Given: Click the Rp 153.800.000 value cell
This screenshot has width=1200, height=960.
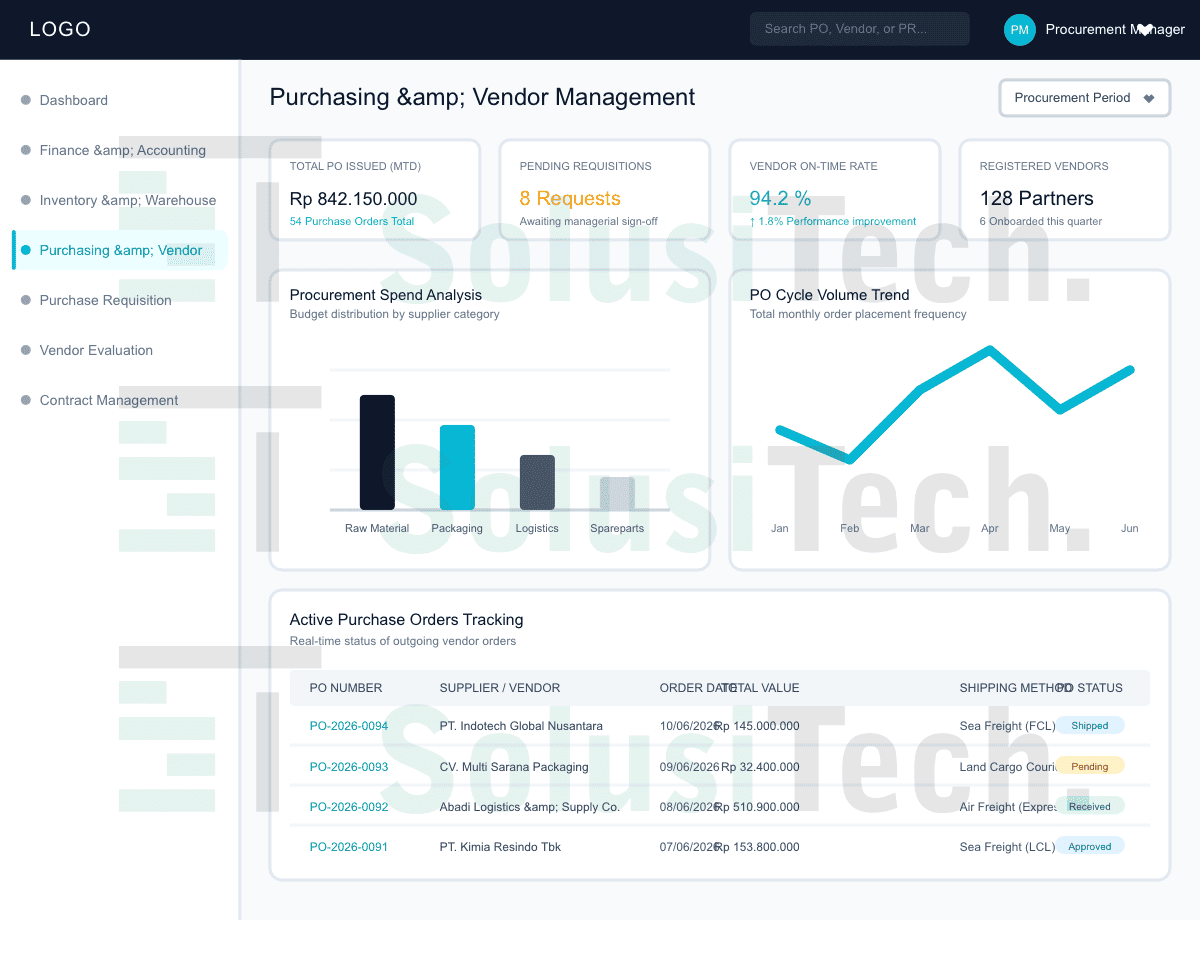Looking at the screenshot, I should click(x=758, y=847).
